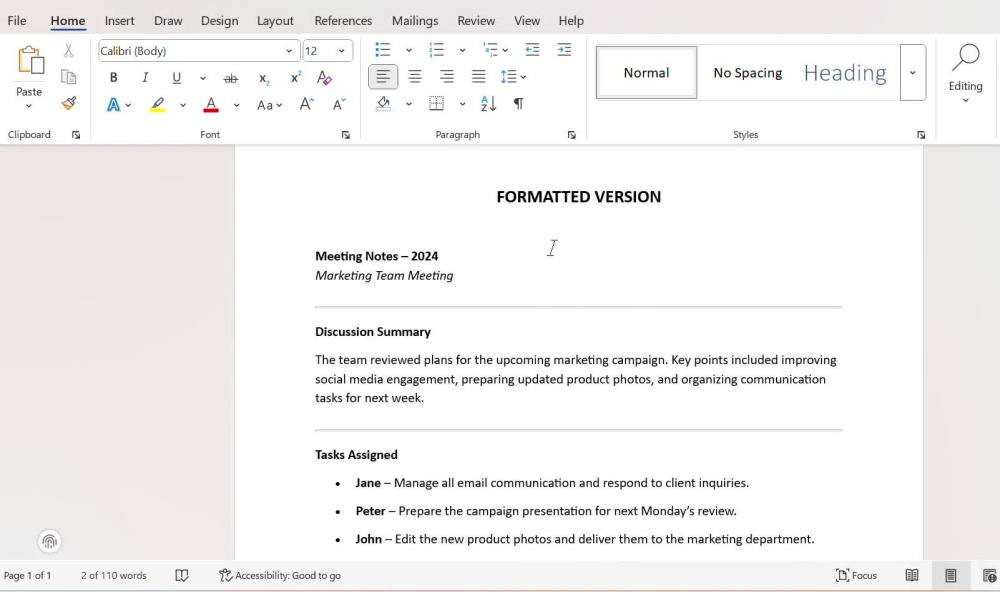Expand the Paste options arrow
The image size is (1000, 592).
tap(29, 106)
